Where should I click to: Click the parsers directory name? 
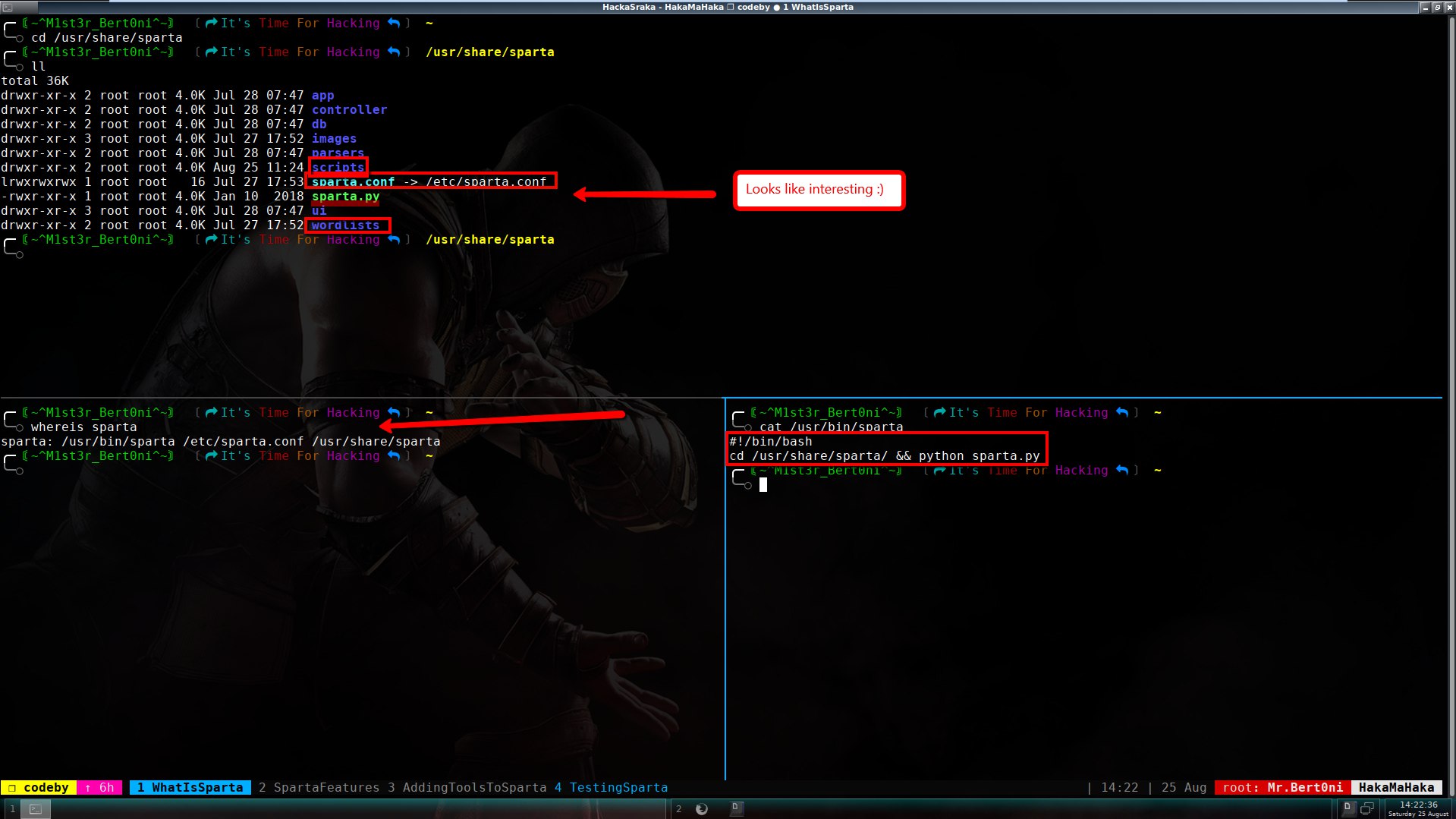click(x=338, y=153)
